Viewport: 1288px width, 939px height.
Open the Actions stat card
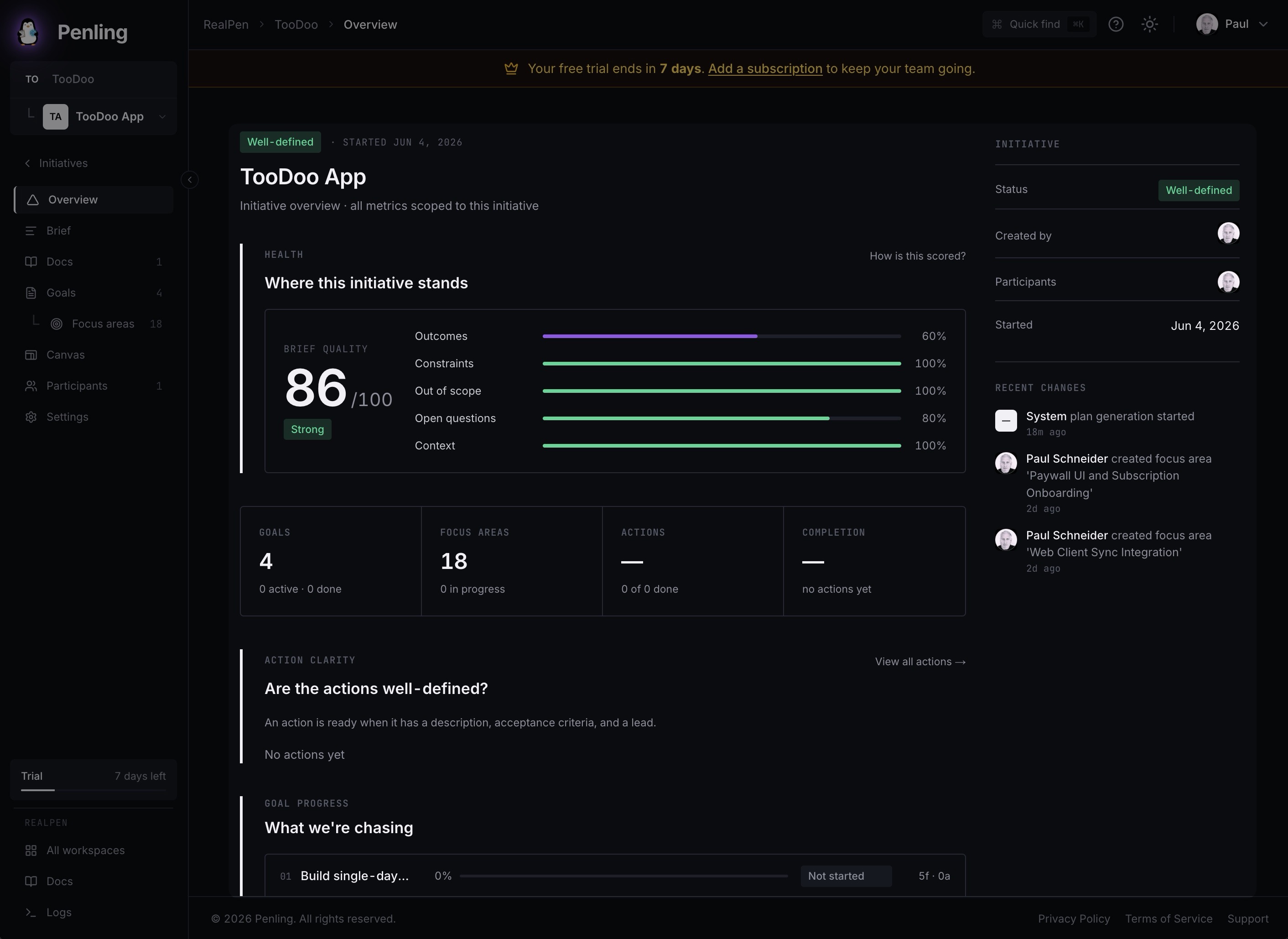(x=693, y=561)
